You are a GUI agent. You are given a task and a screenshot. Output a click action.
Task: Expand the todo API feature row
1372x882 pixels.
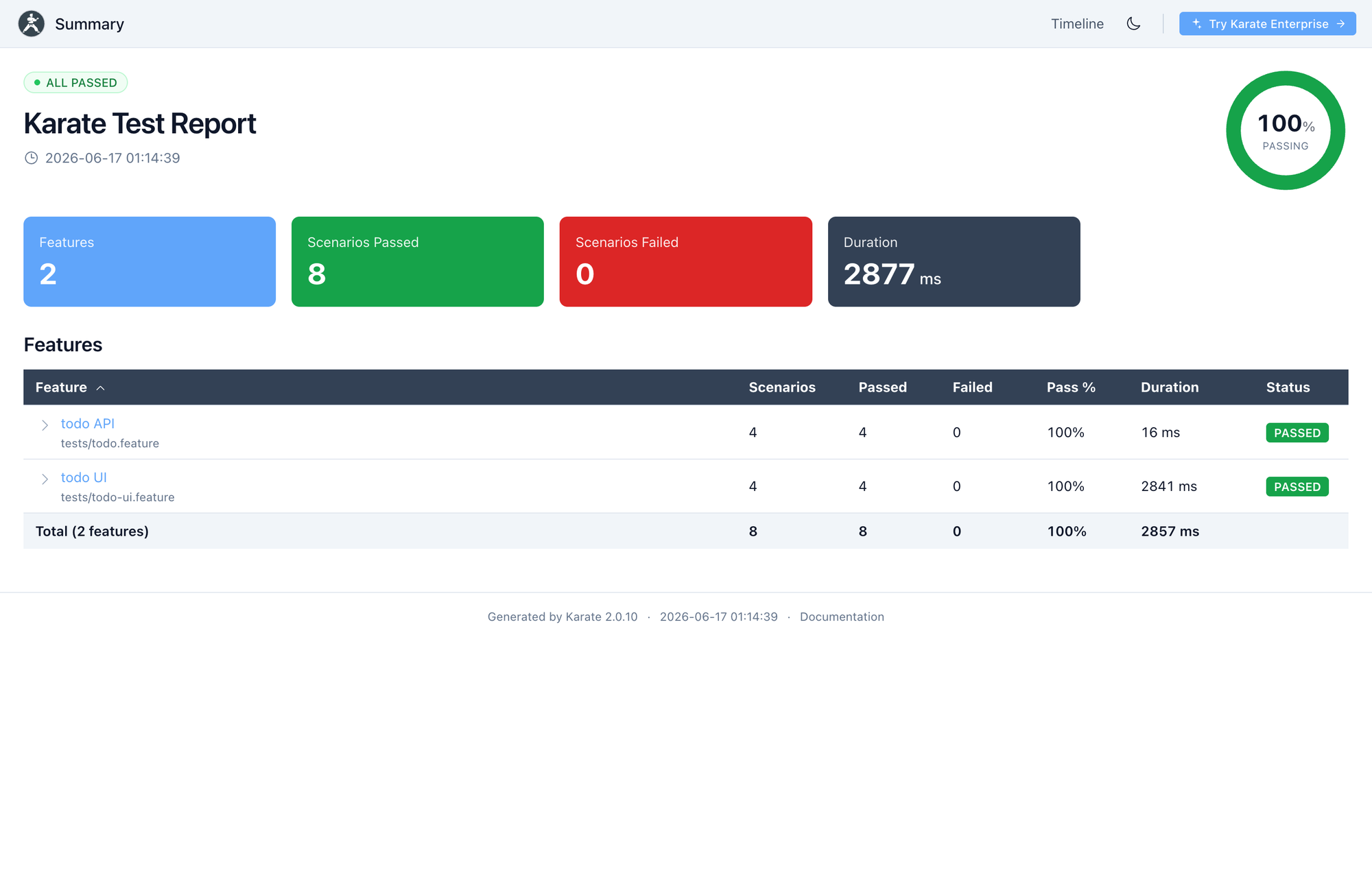pos(45,425)
